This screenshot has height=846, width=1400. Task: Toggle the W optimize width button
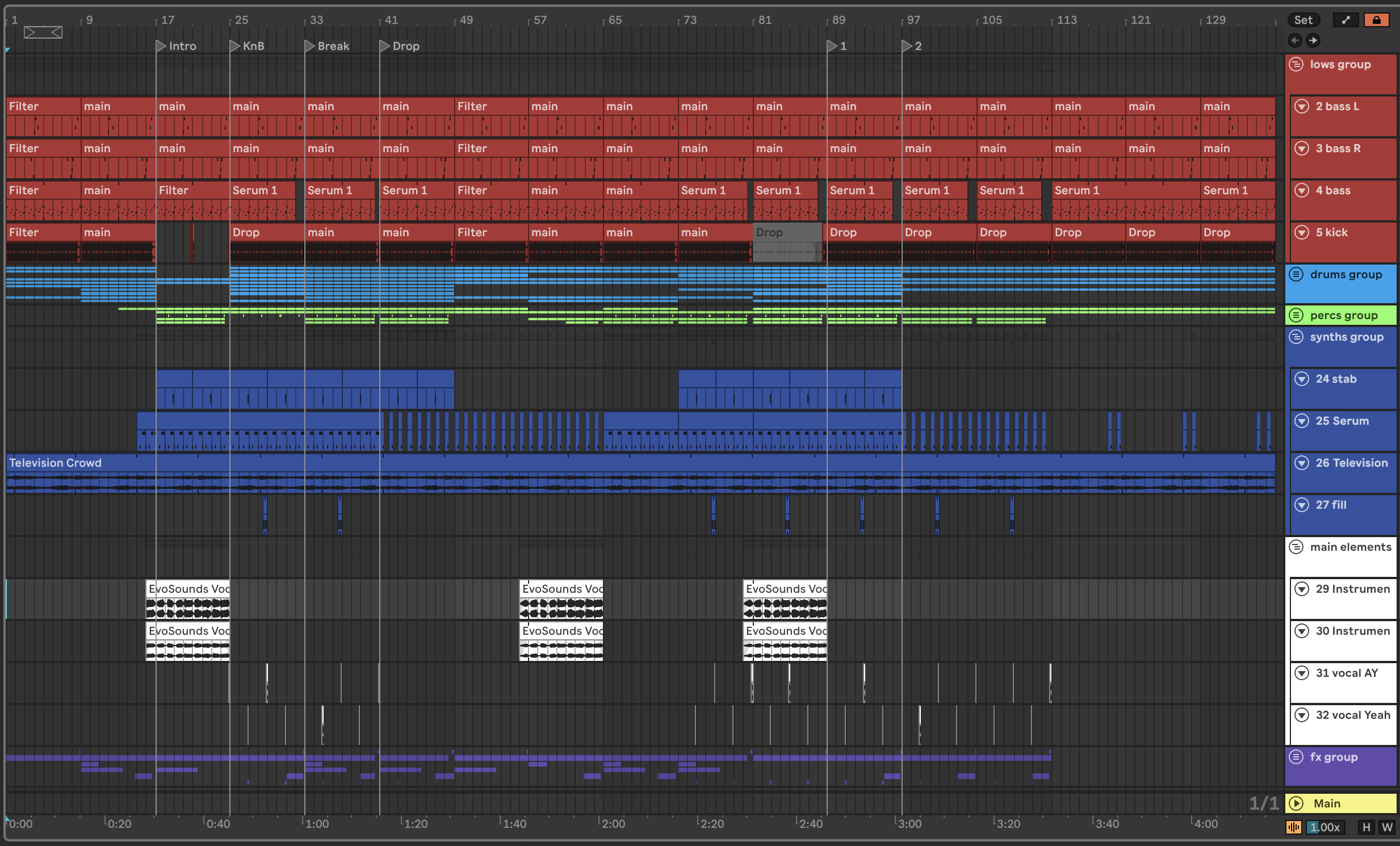(x=1387, y=827)
